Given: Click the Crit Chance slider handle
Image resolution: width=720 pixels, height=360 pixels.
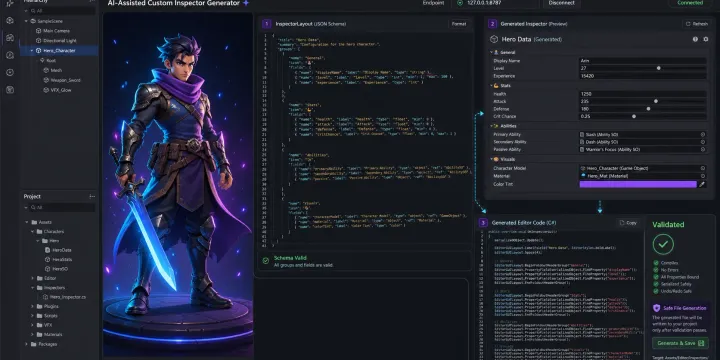Looking at the screenshot, I should [634, 116].
